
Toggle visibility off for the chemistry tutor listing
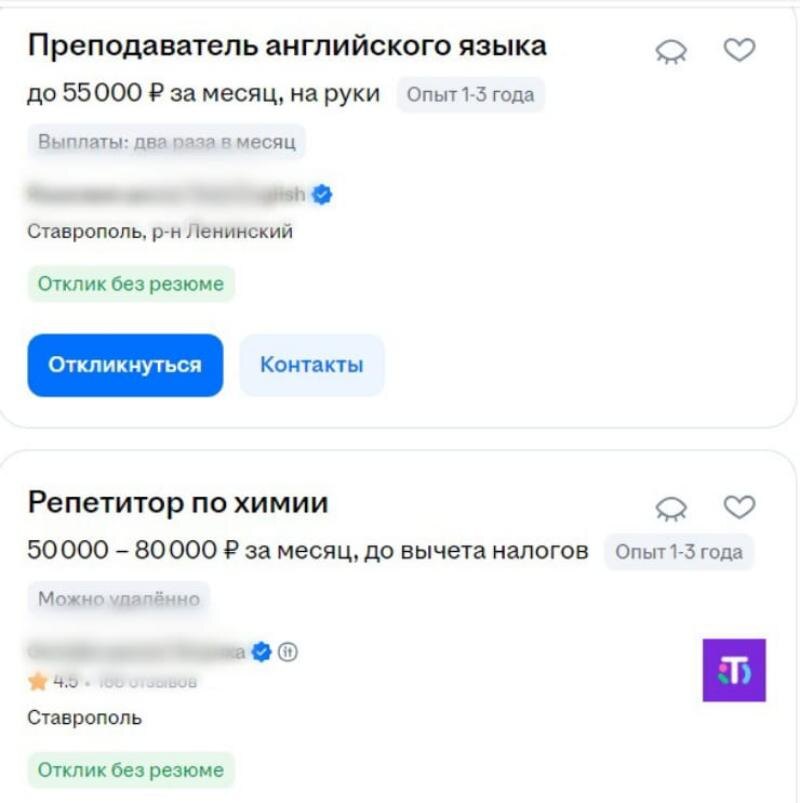coord(672,507)
